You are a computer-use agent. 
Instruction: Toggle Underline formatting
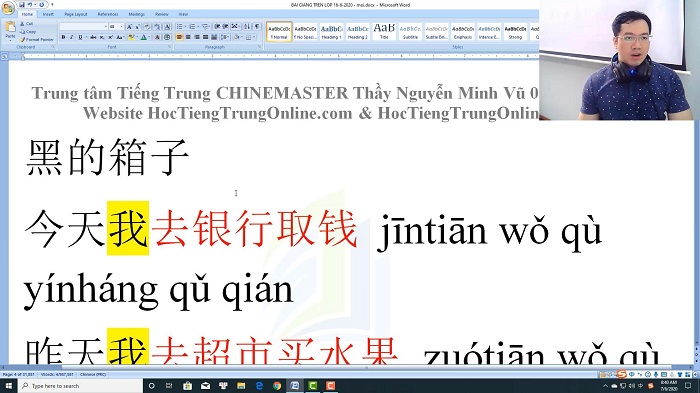[80, 37]
